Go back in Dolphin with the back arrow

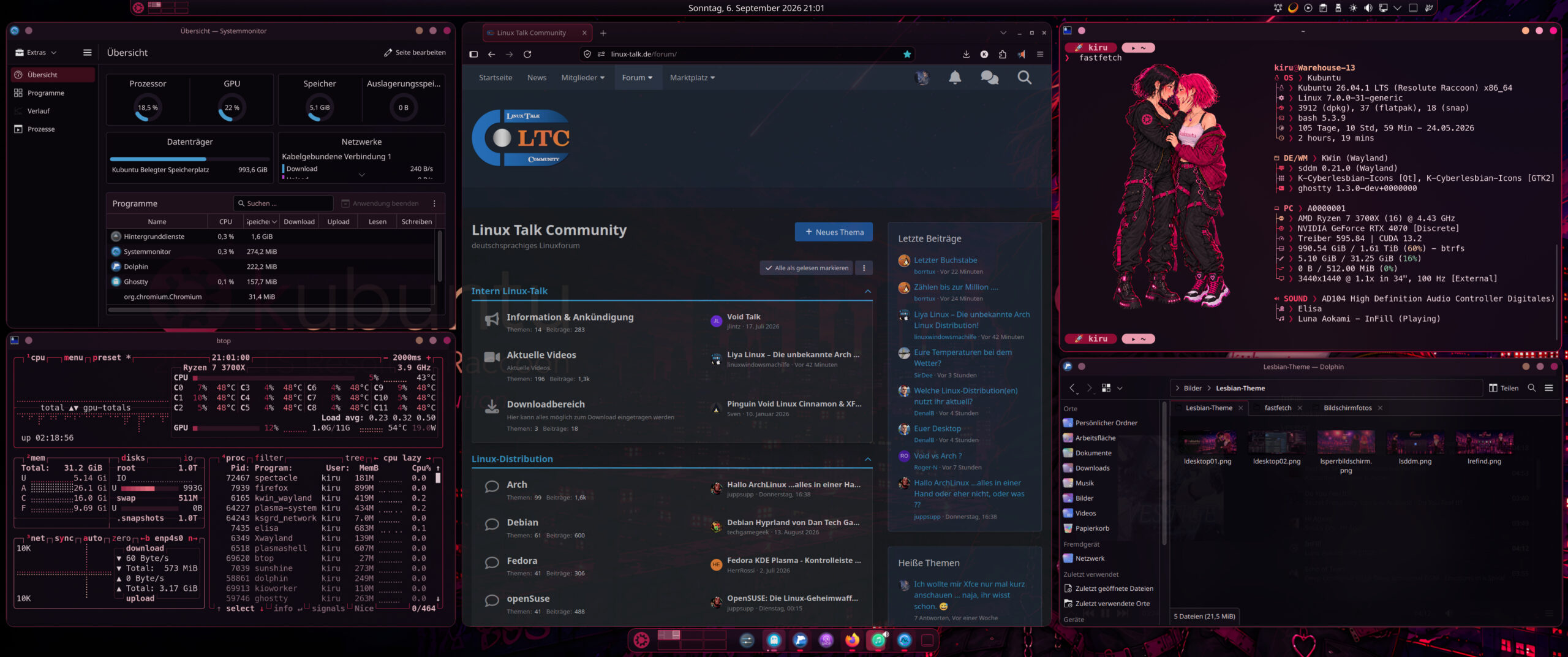(x=1072, y=388)
